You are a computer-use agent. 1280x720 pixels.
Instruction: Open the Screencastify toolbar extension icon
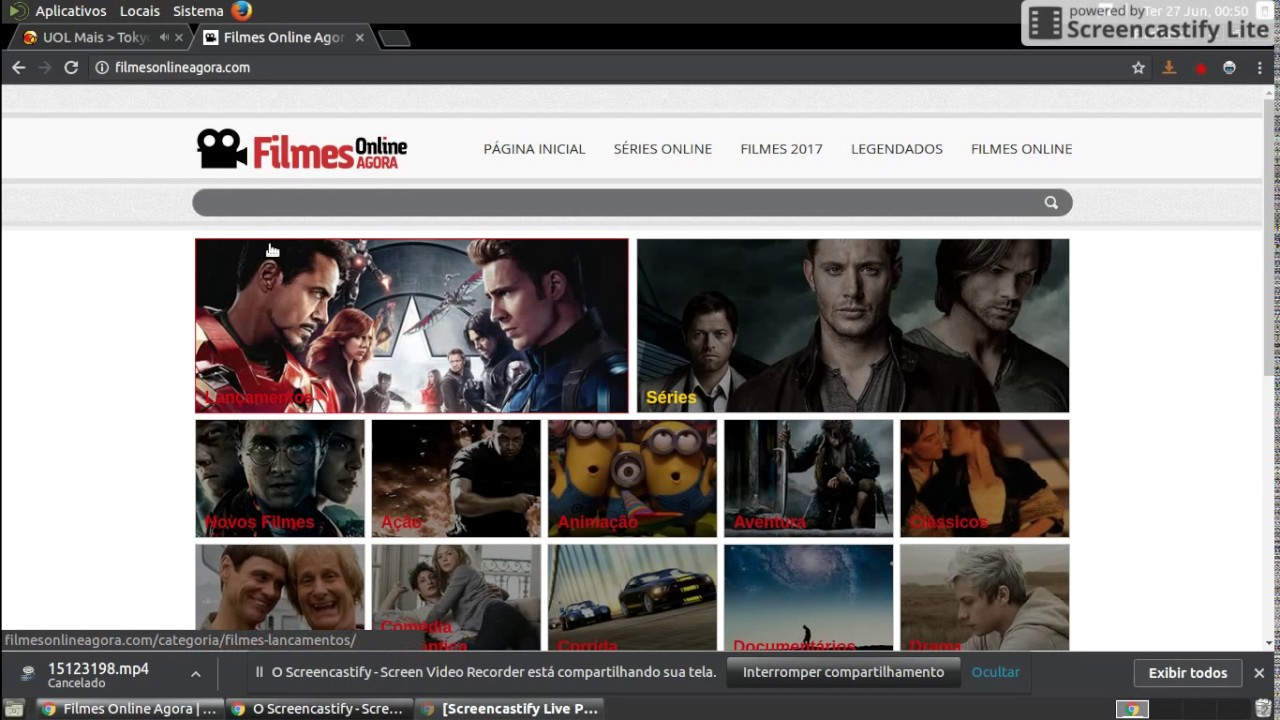click(1229, 67)
